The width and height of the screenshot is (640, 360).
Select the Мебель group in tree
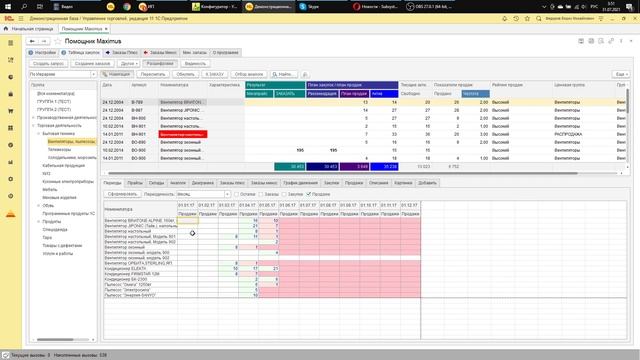point(50,190)
